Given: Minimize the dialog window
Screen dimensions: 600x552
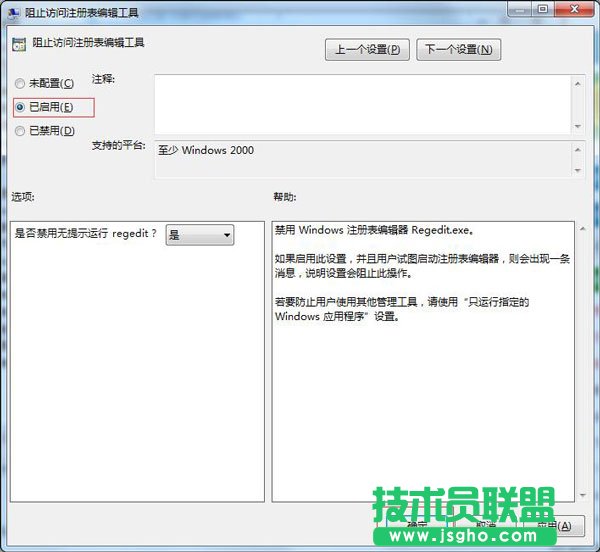Looking at the screenshot, I should coord(520,9).
